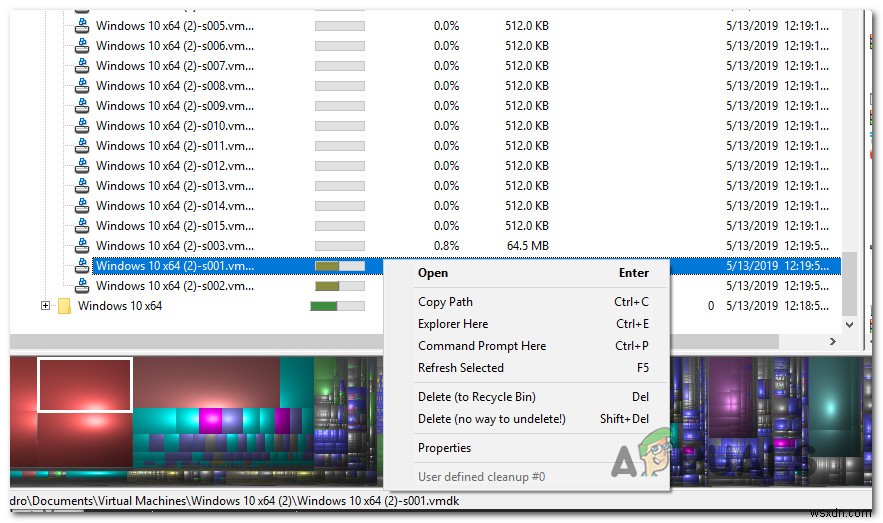Click the s003 vmdk file icon
Viewport: 883px width, 523px height.
[82, 245]
